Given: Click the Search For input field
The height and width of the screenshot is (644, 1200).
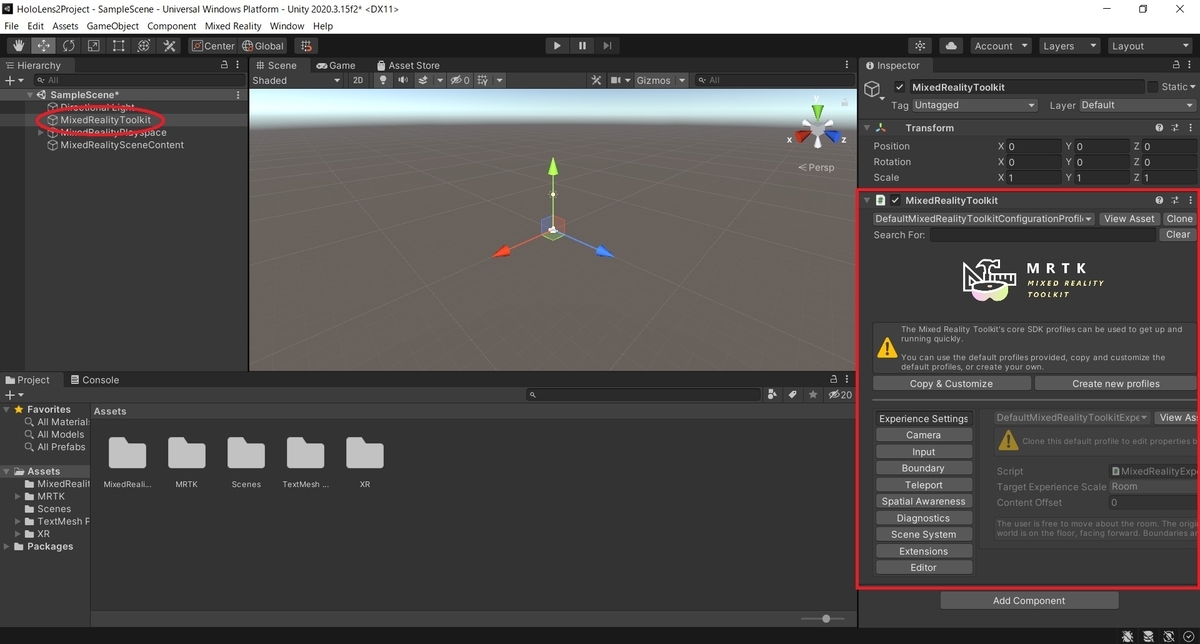Looking at the screenshot, I should [1043, 235].
